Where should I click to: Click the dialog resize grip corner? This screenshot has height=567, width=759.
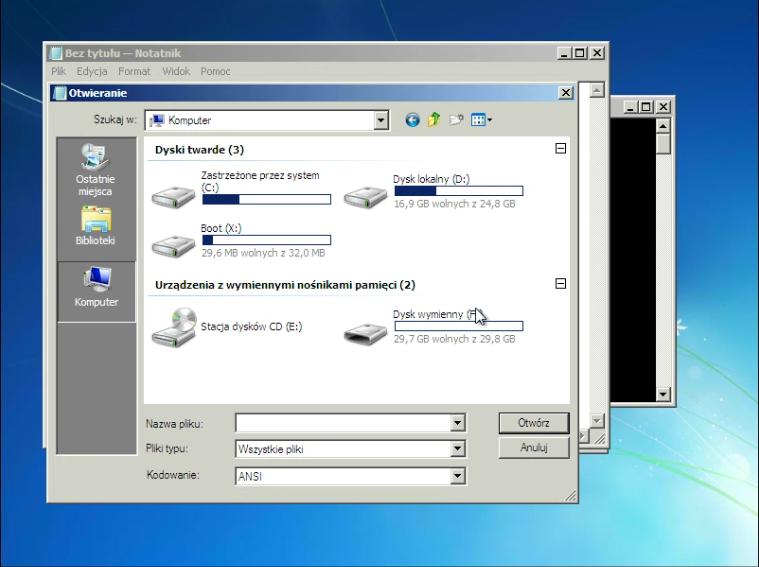point(571,496)
